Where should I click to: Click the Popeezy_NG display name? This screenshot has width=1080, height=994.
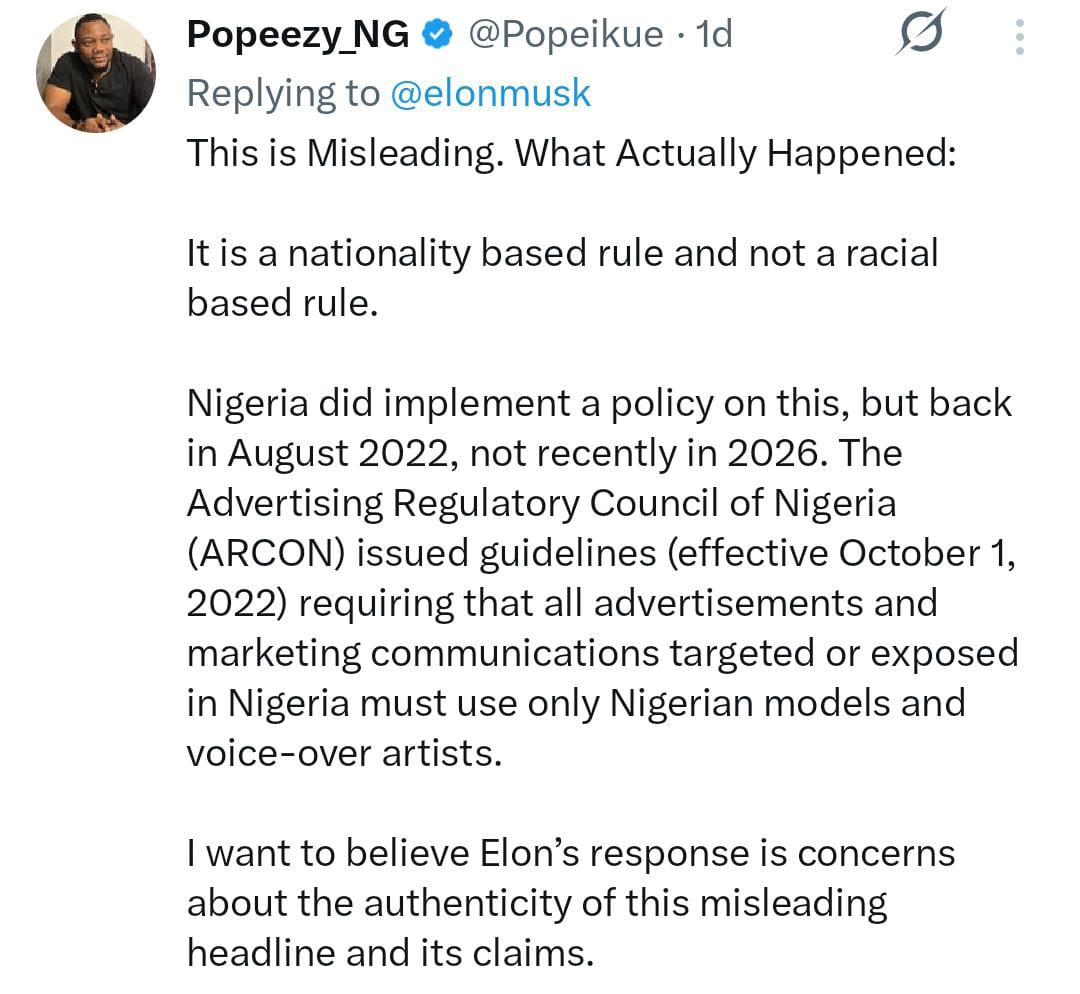click(x=298, y=36)
